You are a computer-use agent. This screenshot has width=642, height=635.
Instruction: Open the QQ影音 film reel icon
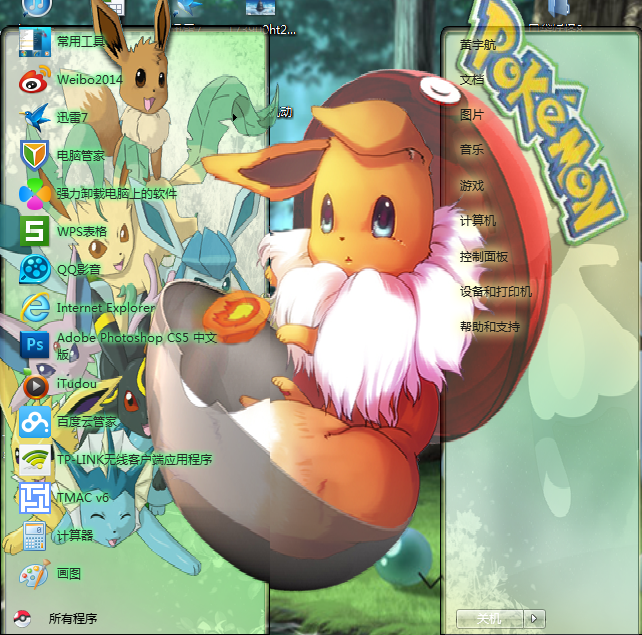click(35, 269)
